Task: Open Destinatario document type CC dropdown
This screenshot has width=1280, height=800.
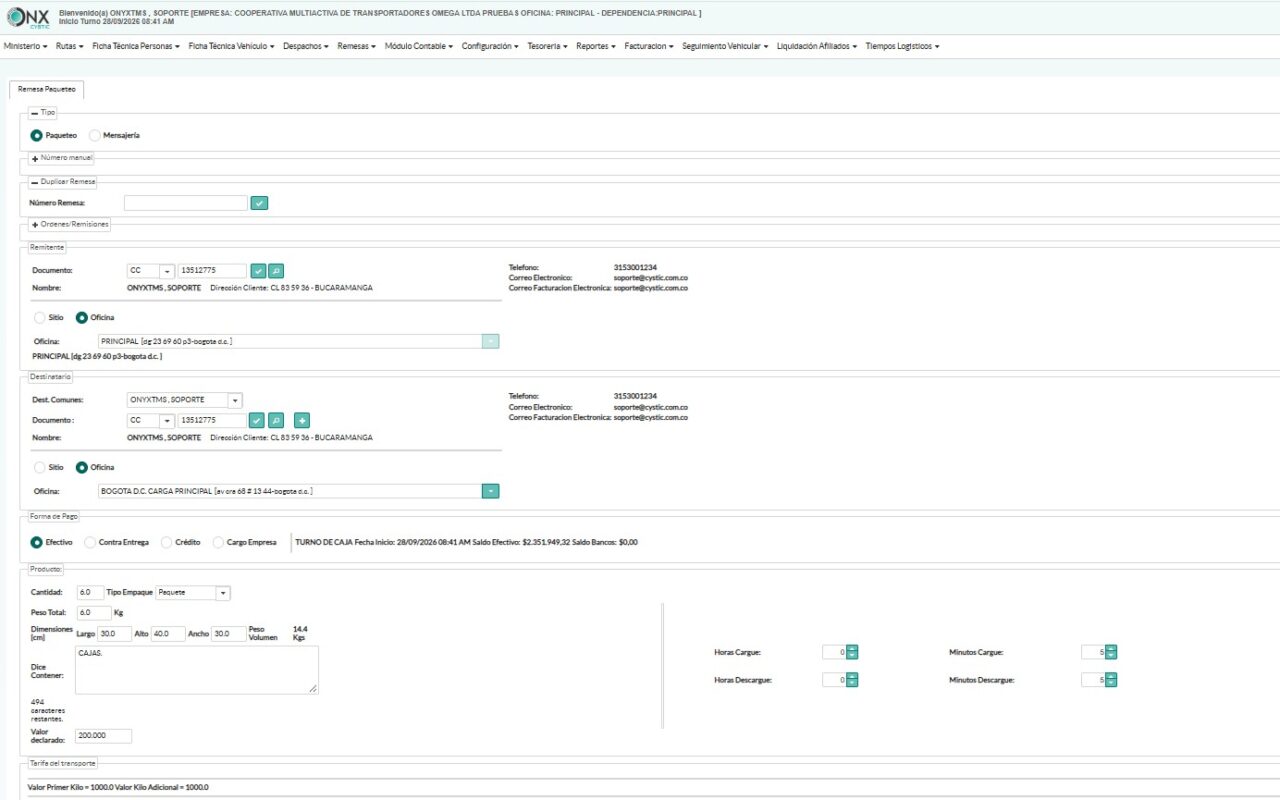Action: tap(167, 421)
